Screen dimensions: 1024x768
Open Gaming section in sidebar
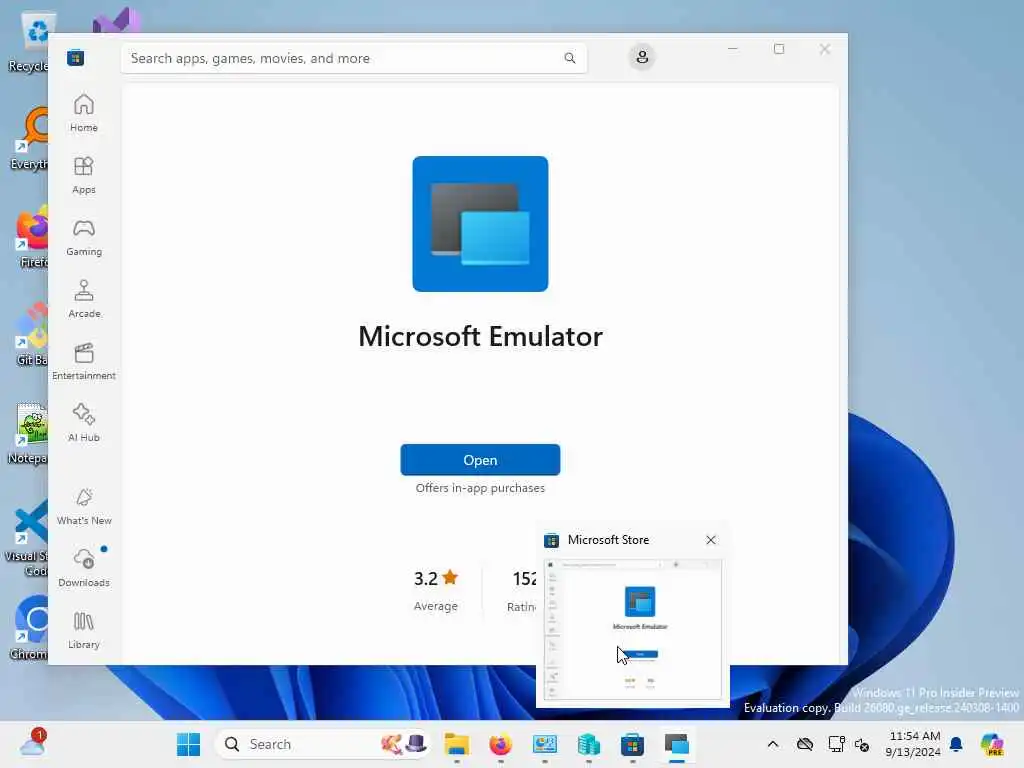84,237
